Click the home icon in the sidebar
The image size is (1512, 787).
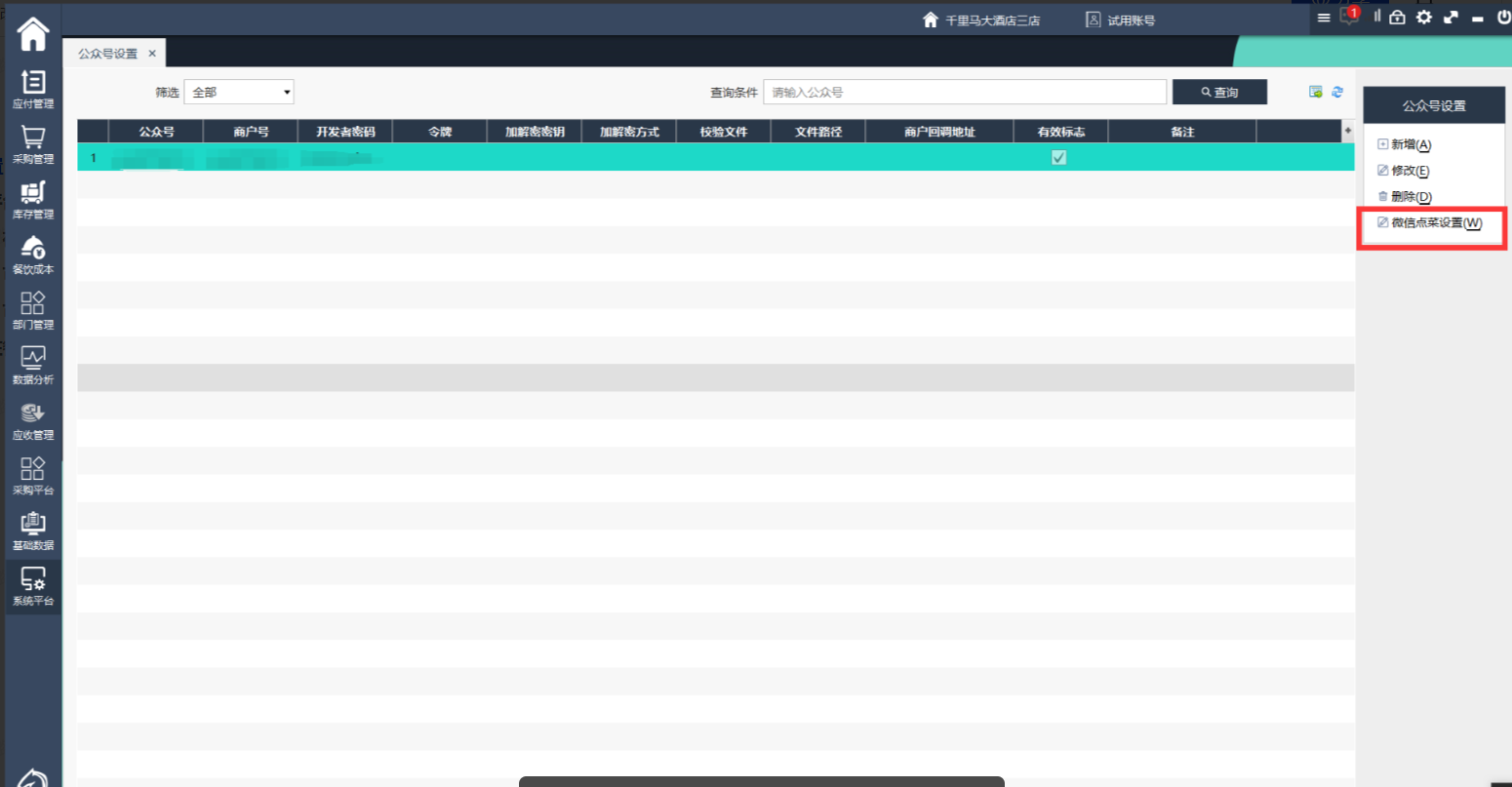32,34
